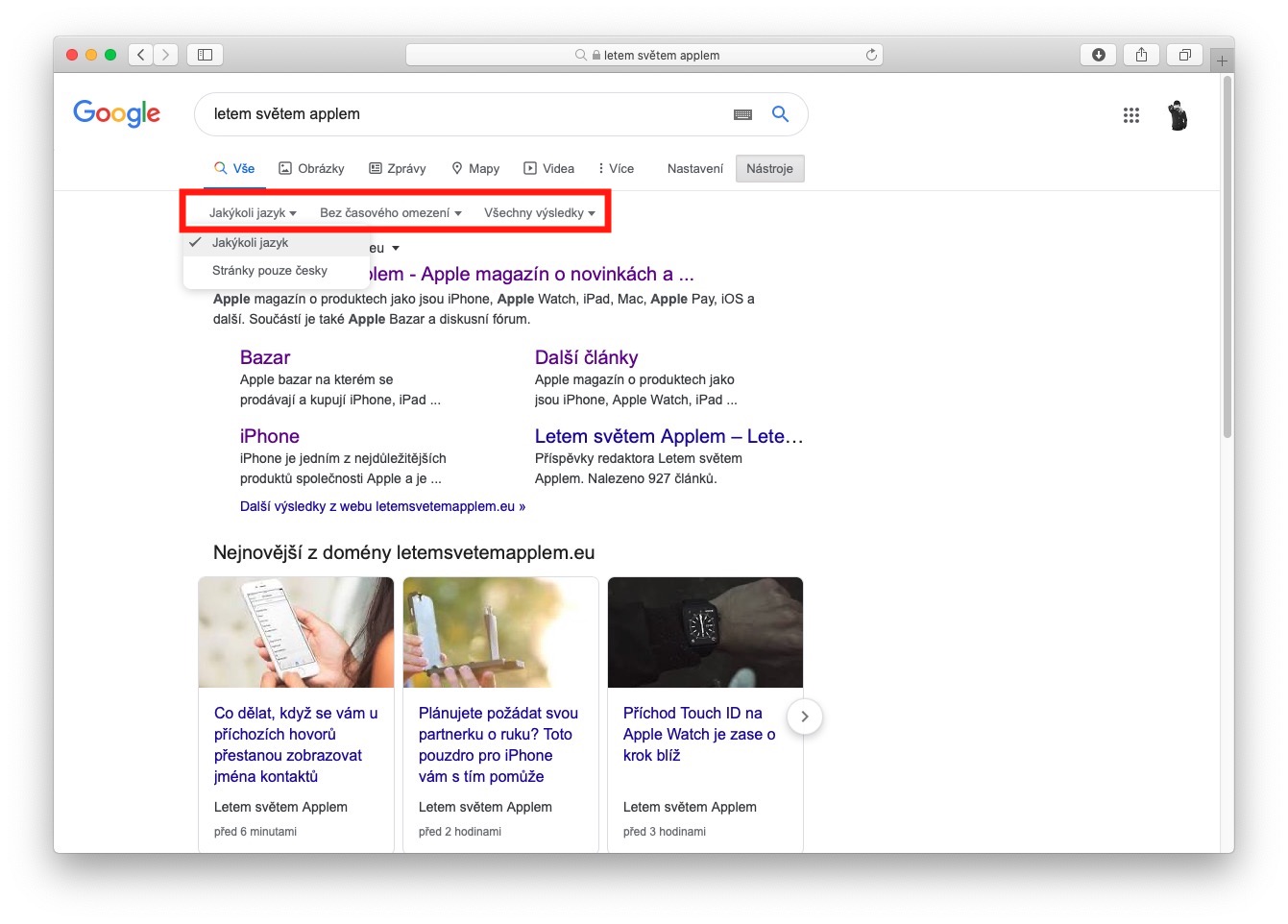This screenshot has height=924, width=1288.
Task: Click the Safari share icon
Action: (x=1141, y=55)
